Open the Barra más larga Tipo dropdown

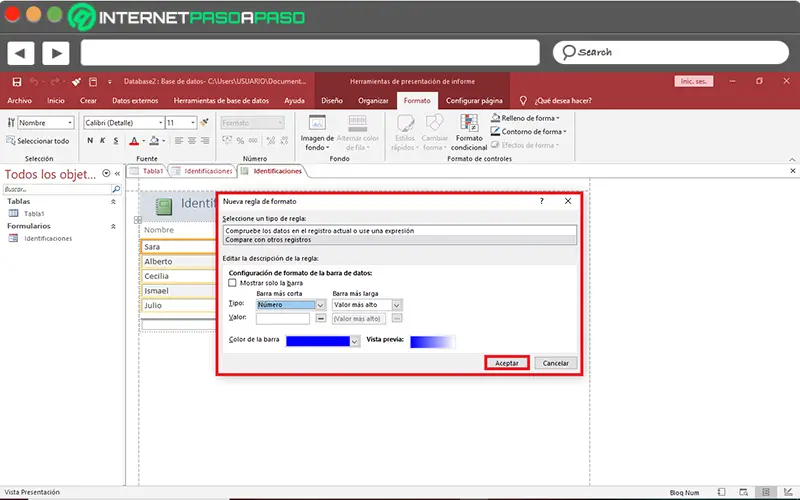click(397, 305)
